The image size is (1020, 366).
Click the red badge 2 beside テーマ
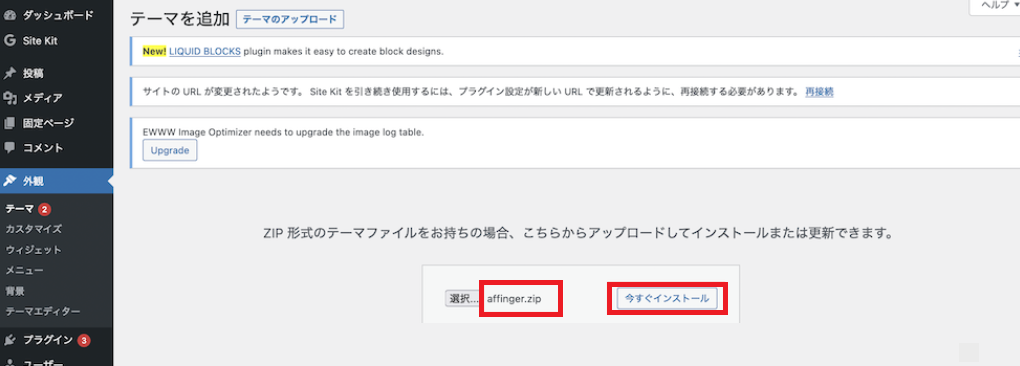pyautogui.click(x=44, y=209)
